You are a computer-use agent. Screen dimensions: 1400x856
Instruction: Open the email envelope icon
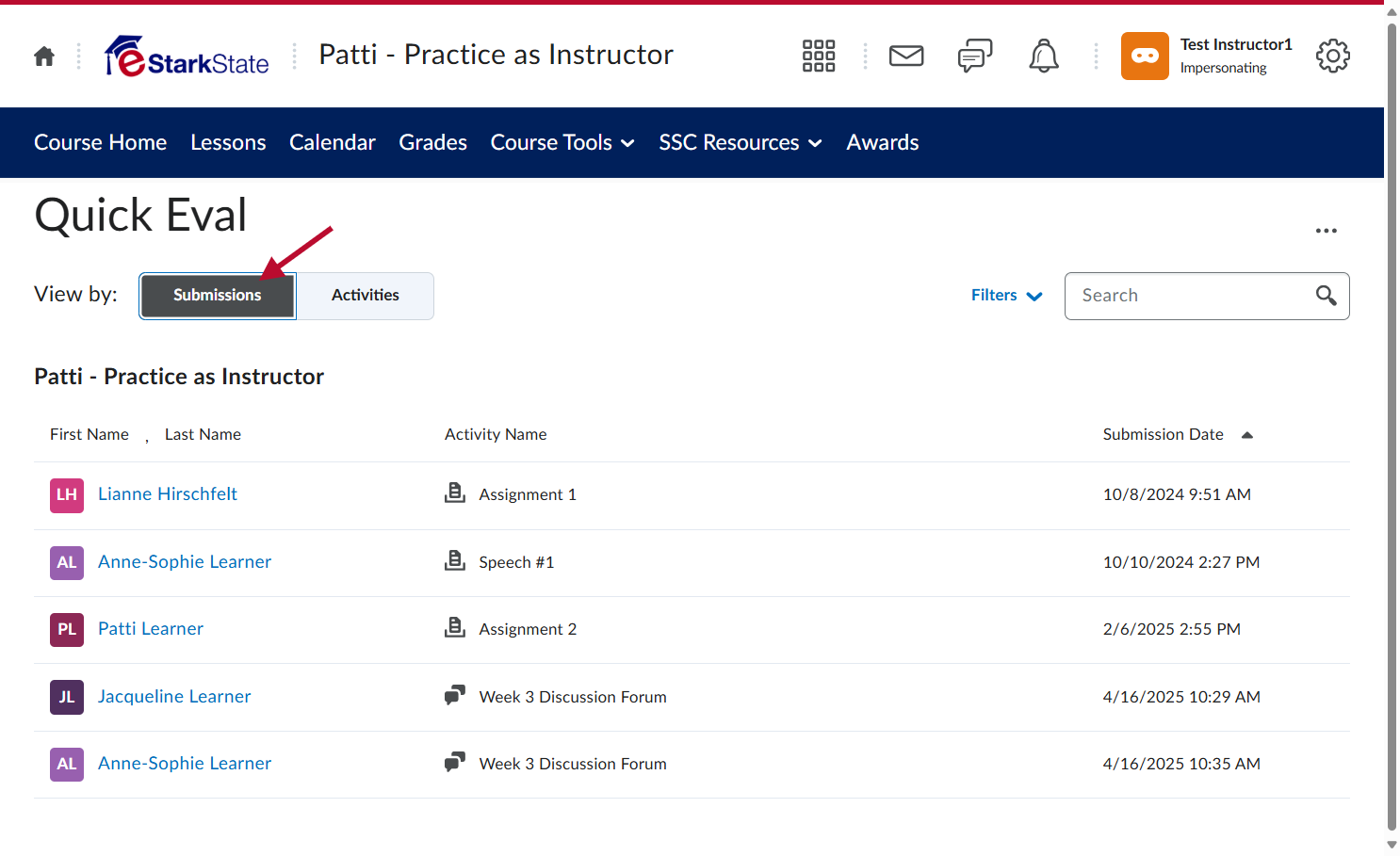pyautogui.click(x=906, y=57)
